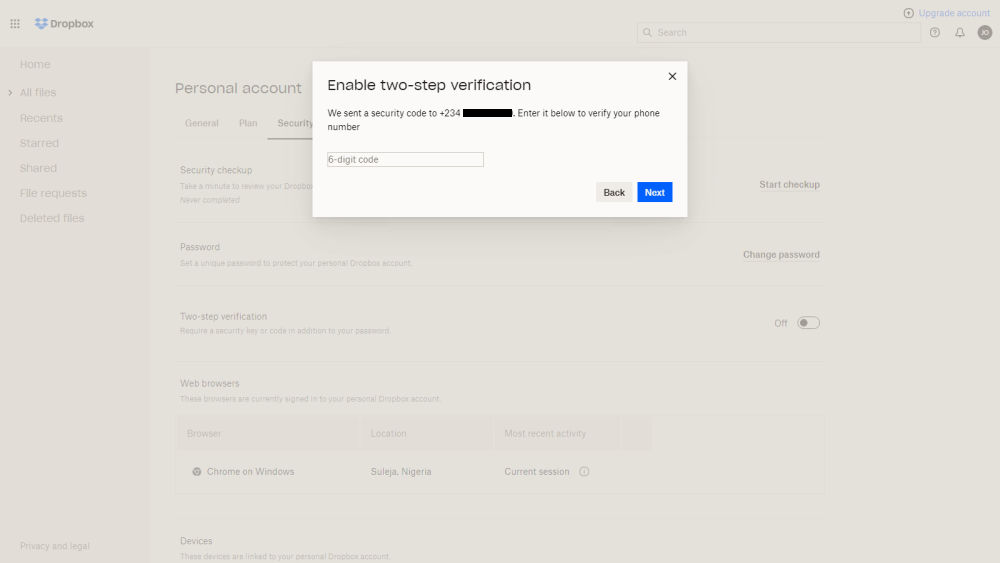Screen dimensions: 1000x563
Task: Click the Current session text
Action: [537, 472]
